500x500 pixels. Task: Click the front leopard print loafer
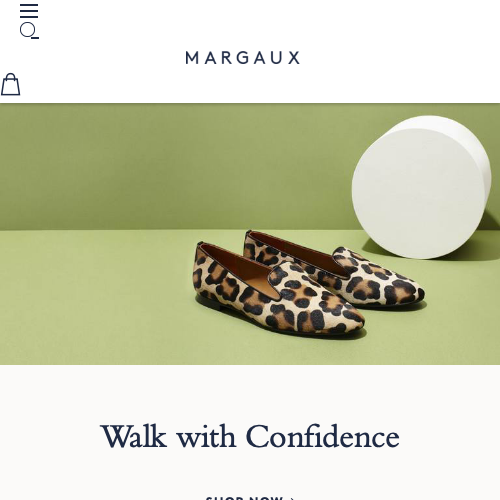278,289
